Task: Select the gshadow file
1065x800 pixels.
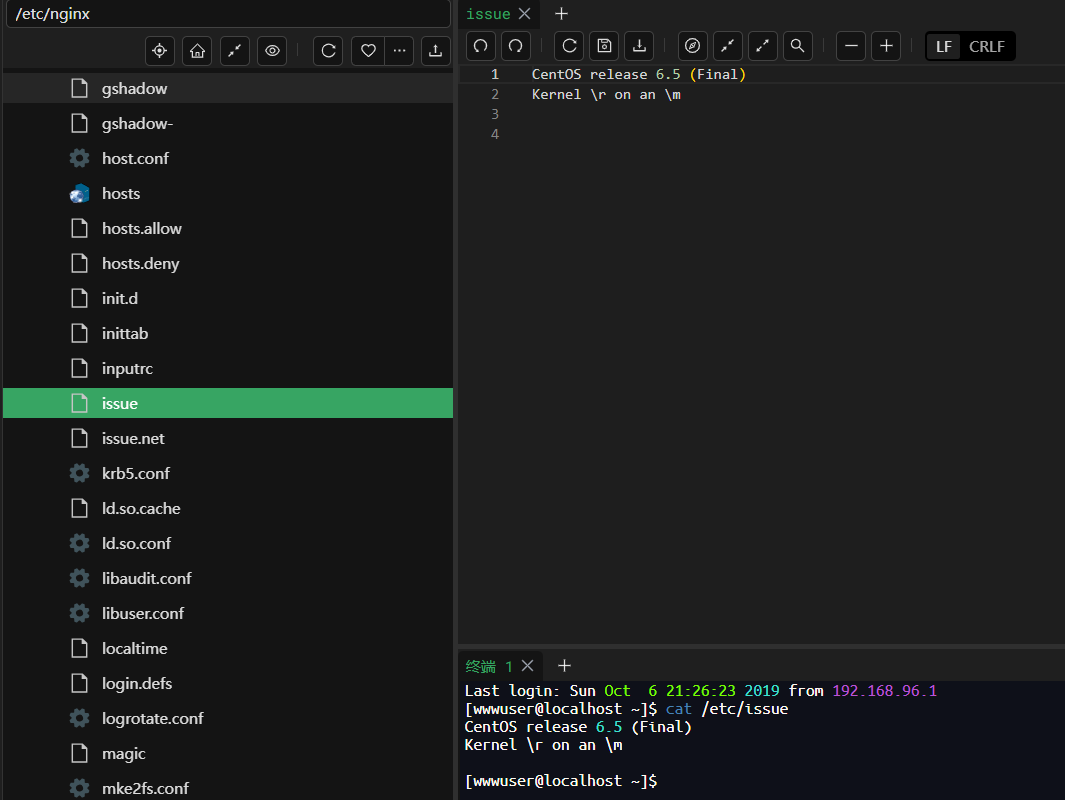Action: (228, 88)
